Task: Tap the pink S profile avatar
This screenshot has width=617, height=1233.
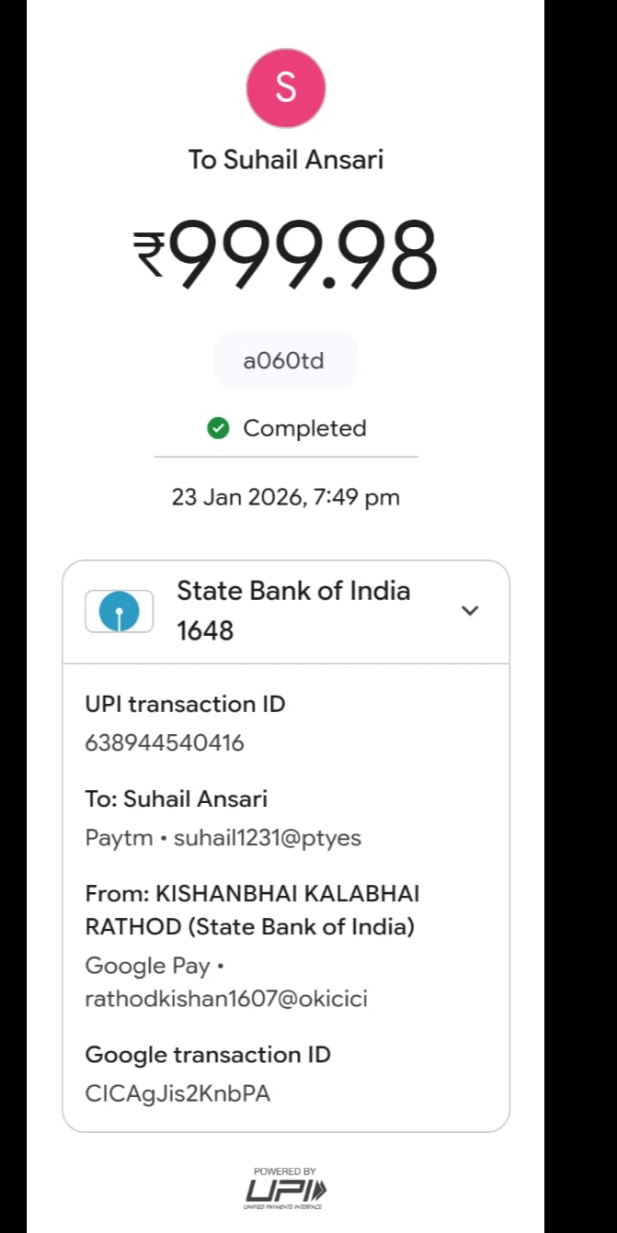Action: [x=285, y=88]
